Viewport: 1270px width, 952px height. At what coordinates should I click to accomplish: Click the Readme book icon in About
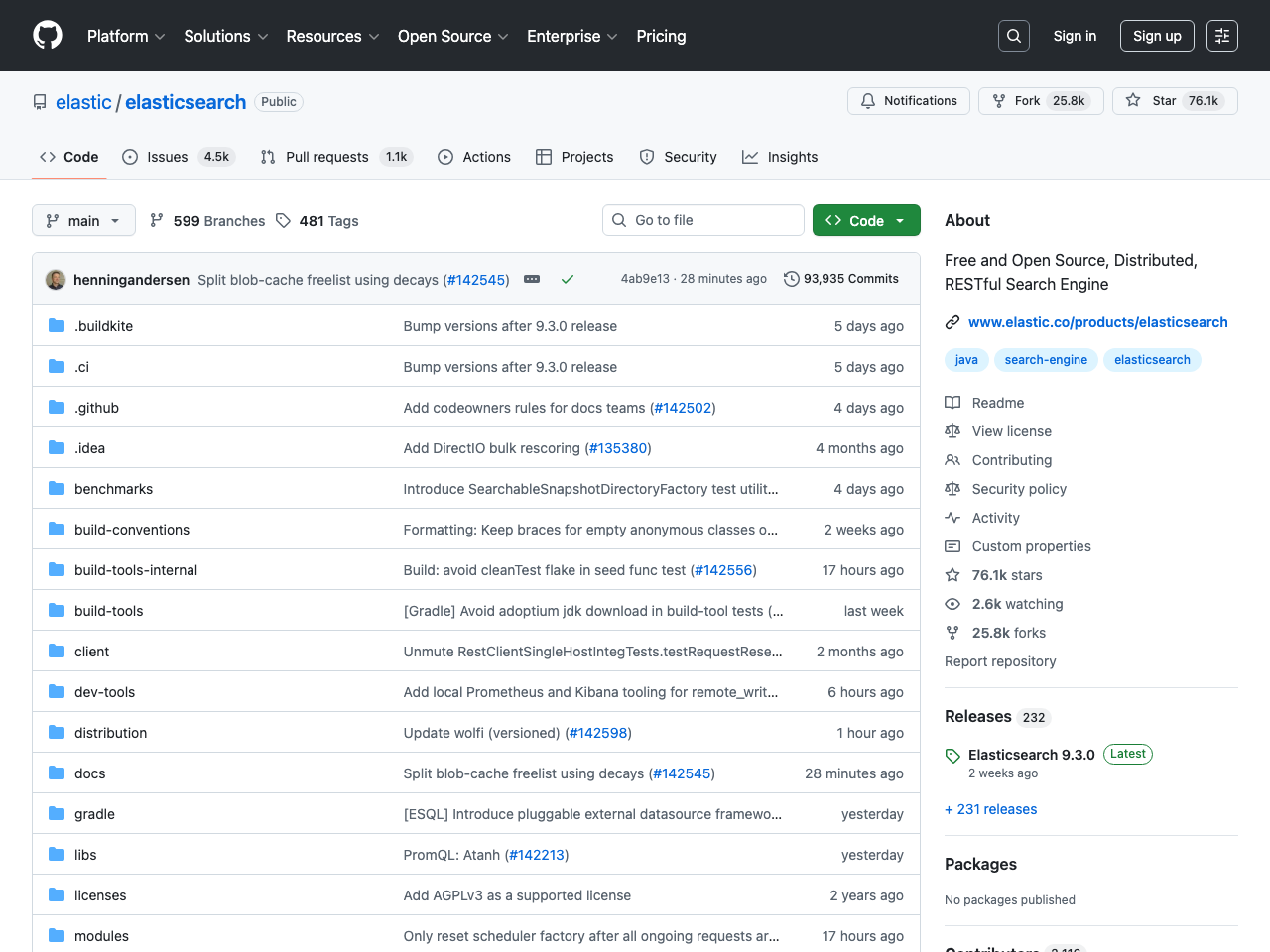point(952,403)
